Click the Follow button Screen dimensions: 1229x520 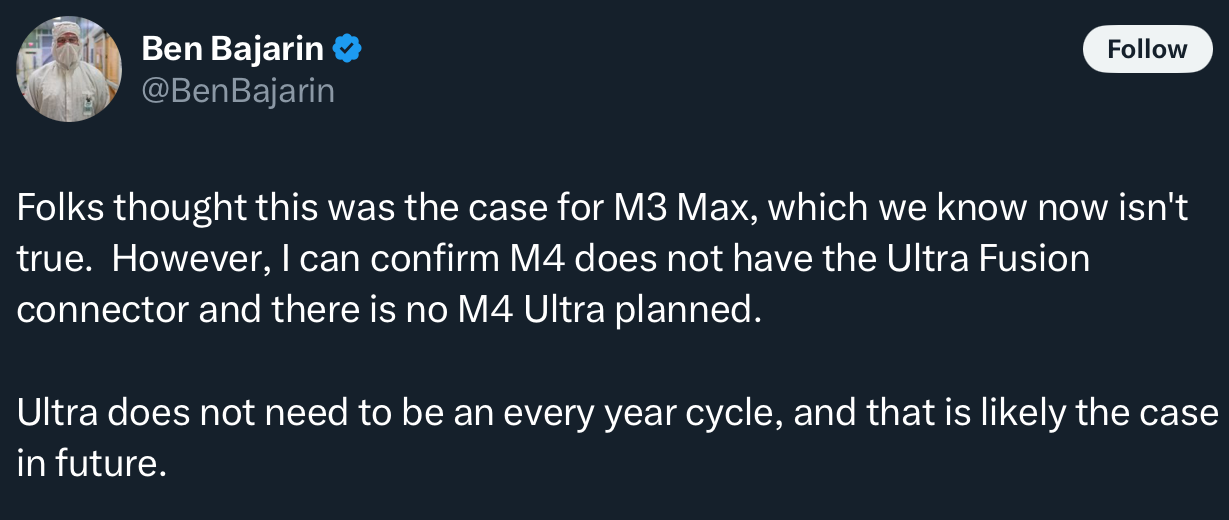(1147, 49)
